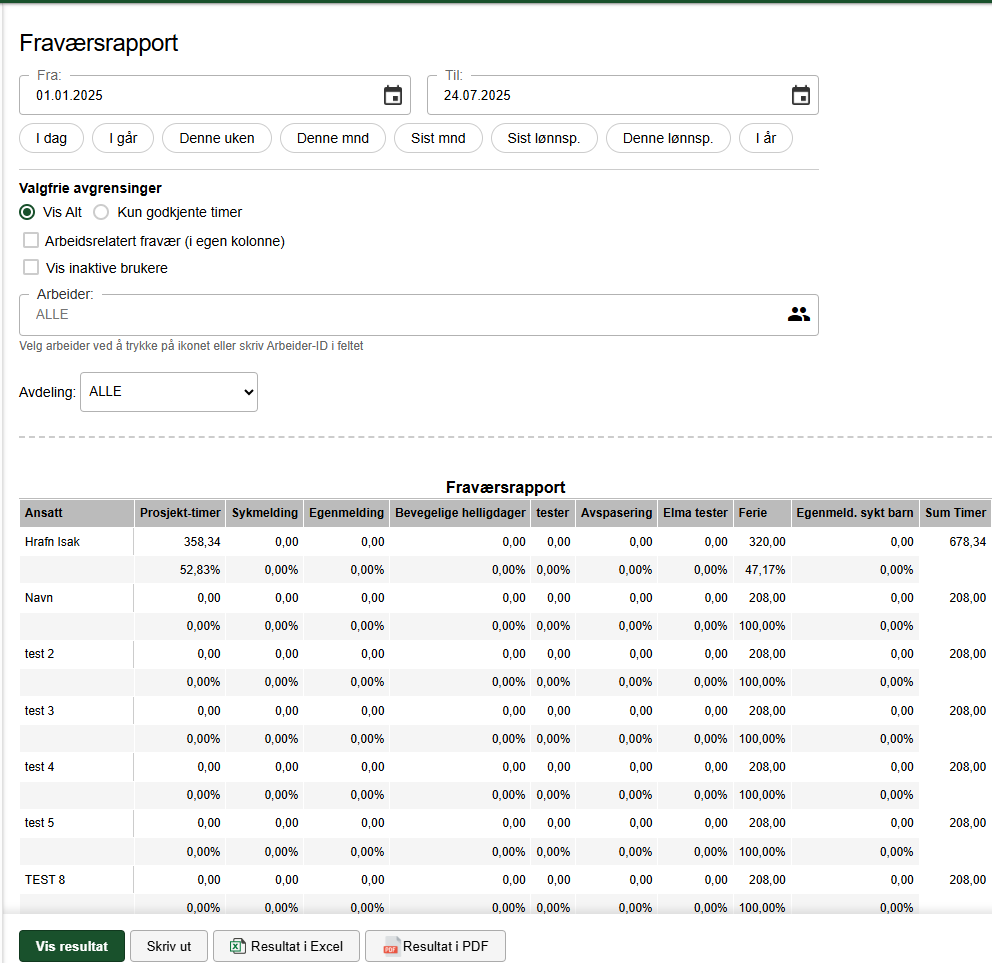Enable Arbeidsrelatert fravær checkbox
992x963 pixels.
[x=30, y=240]
